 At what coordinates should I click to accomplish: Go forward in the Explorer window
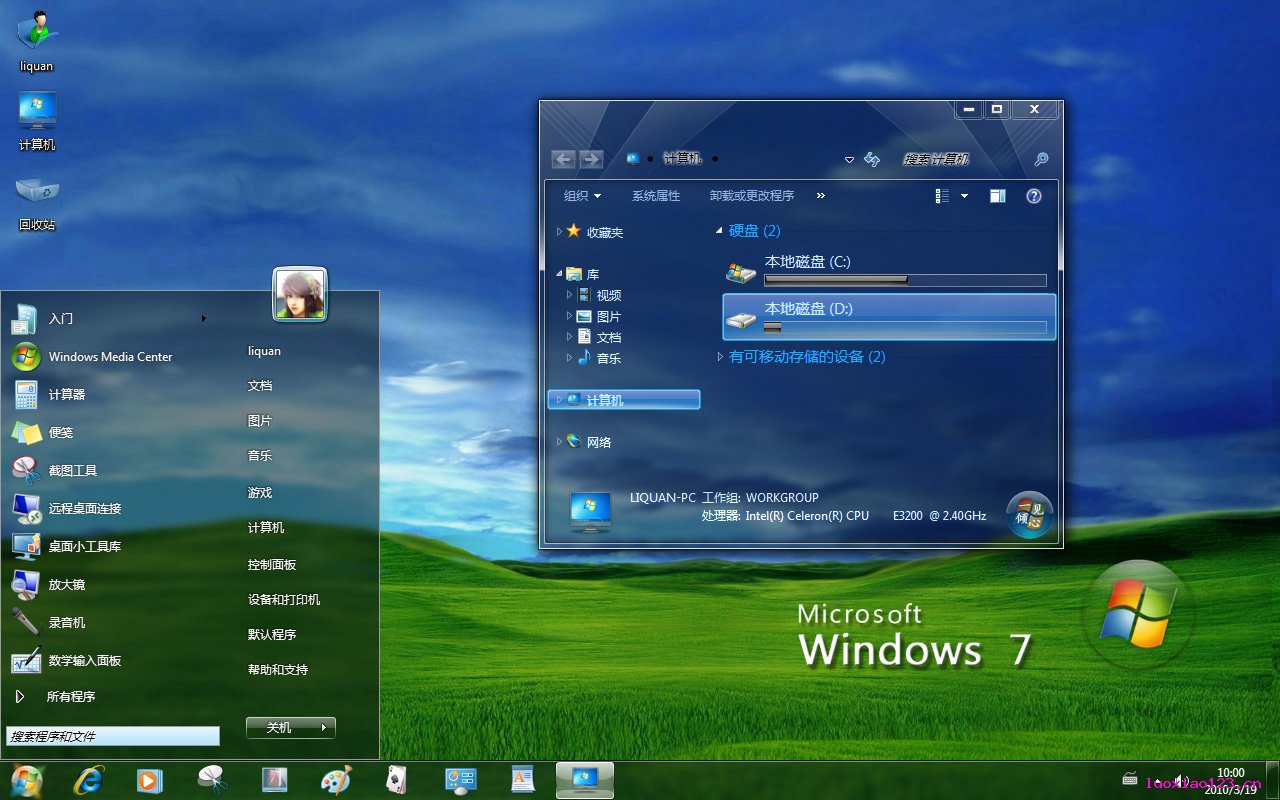pyautogui.click(x=591, y=159)
